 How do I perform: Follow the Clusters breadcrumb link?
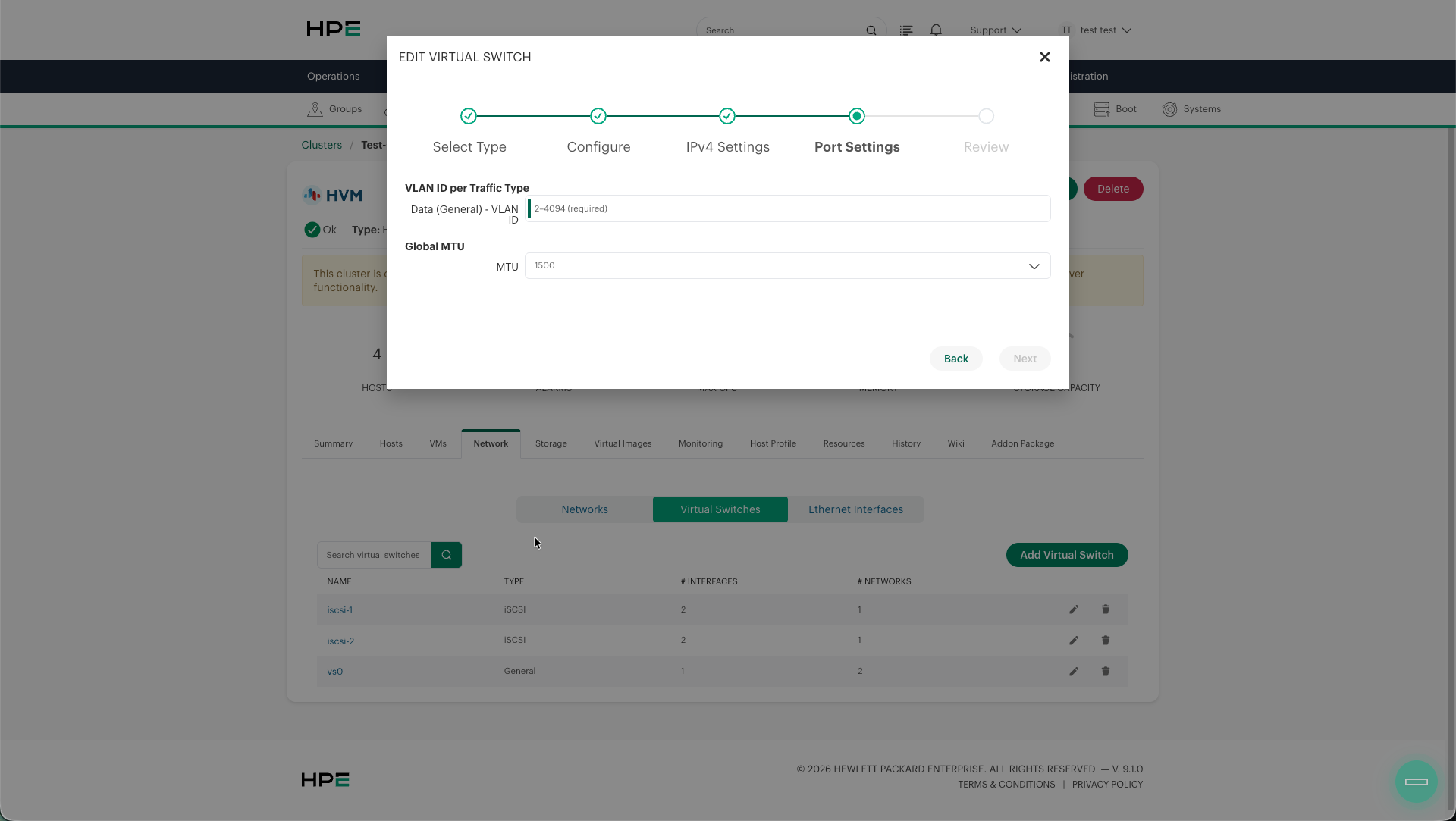coord(322,145)
